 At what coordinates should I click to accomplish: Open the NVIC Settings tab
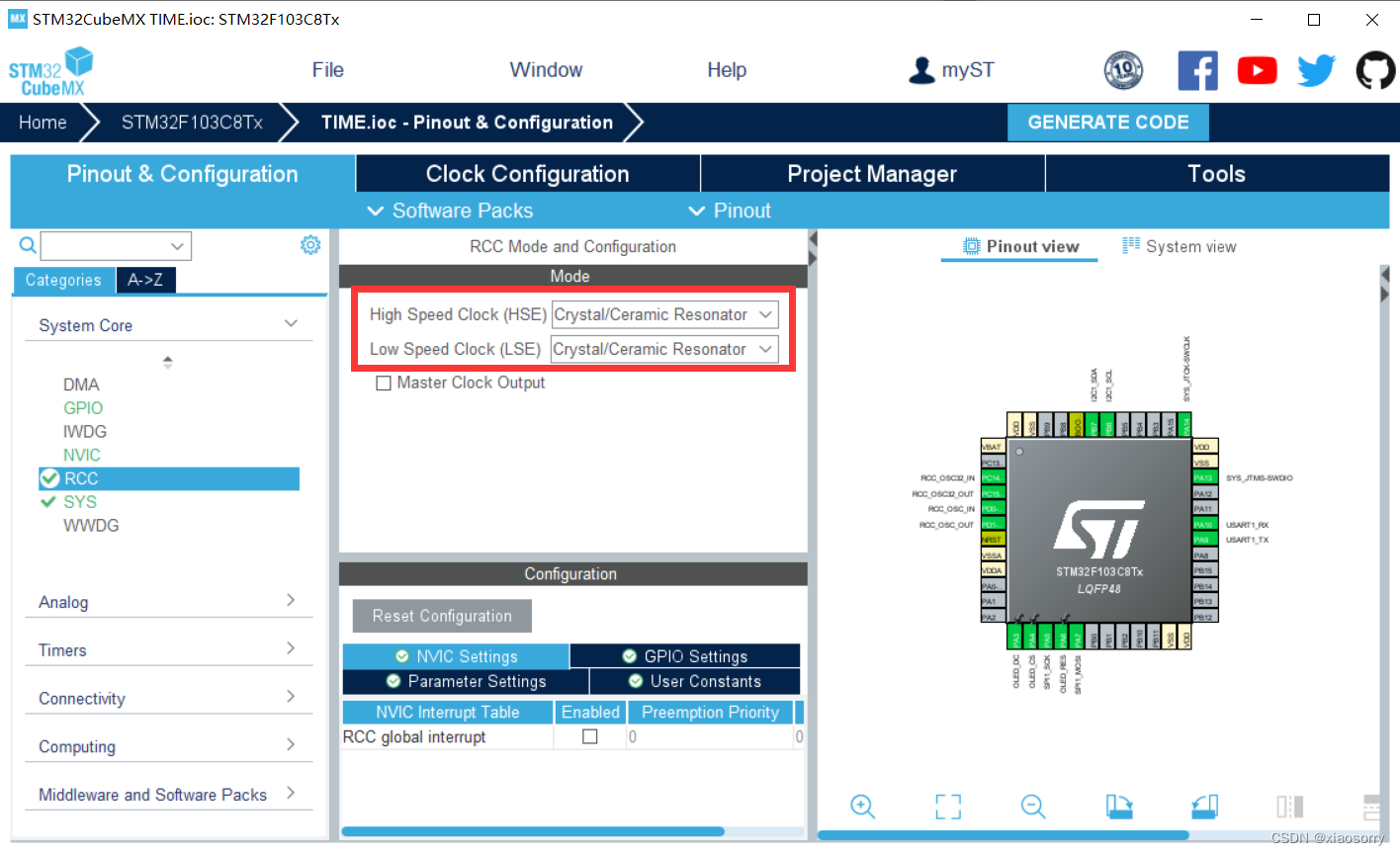coord(456,656)
